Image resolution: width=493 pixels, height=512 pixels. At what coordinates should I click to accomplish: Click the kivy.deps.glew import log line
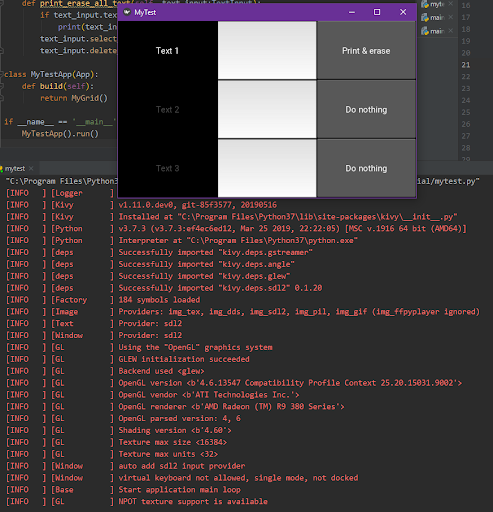[148, 276]
